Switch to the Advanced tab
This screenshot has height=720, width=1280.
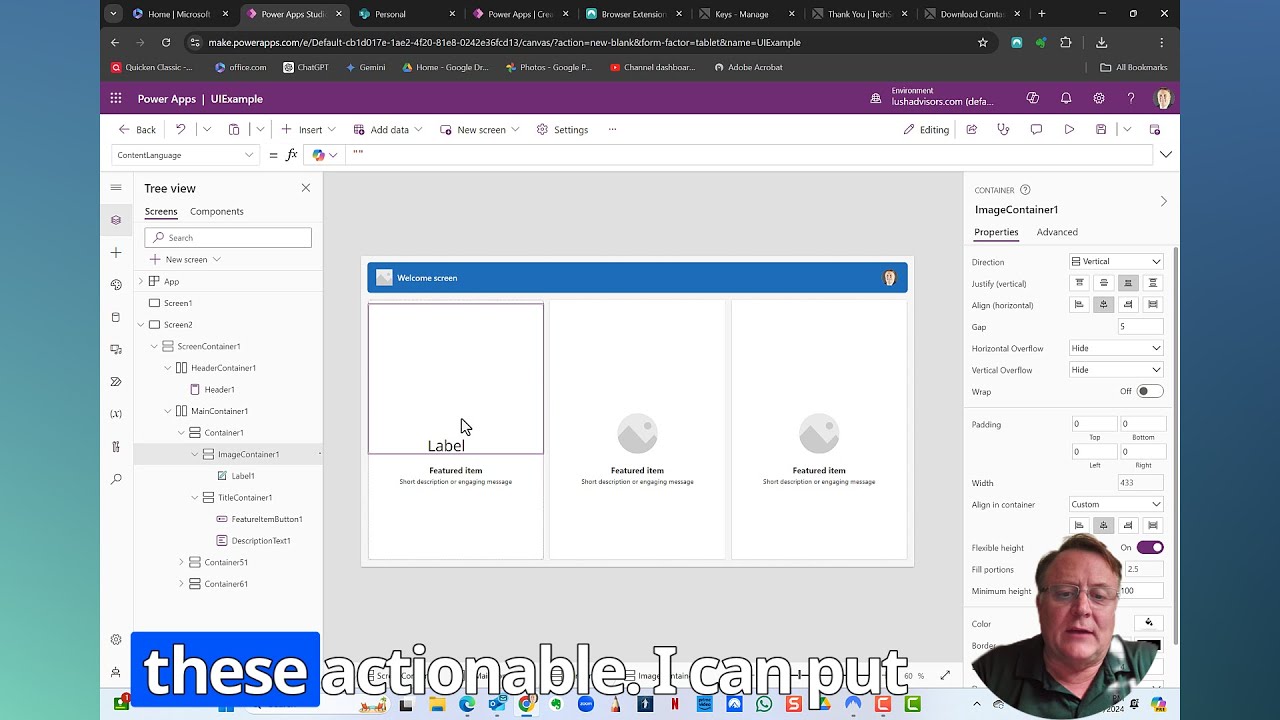(1057, 232)
